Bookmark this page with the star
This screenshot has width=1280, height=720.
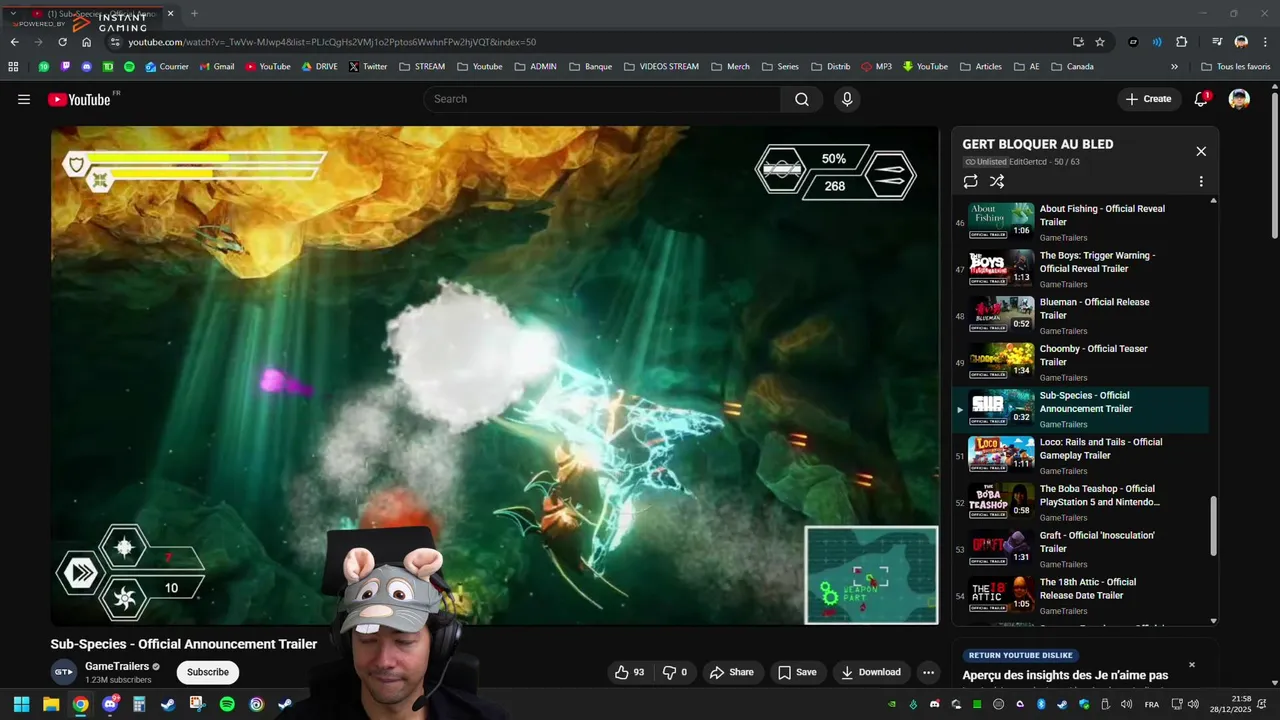1100,42
